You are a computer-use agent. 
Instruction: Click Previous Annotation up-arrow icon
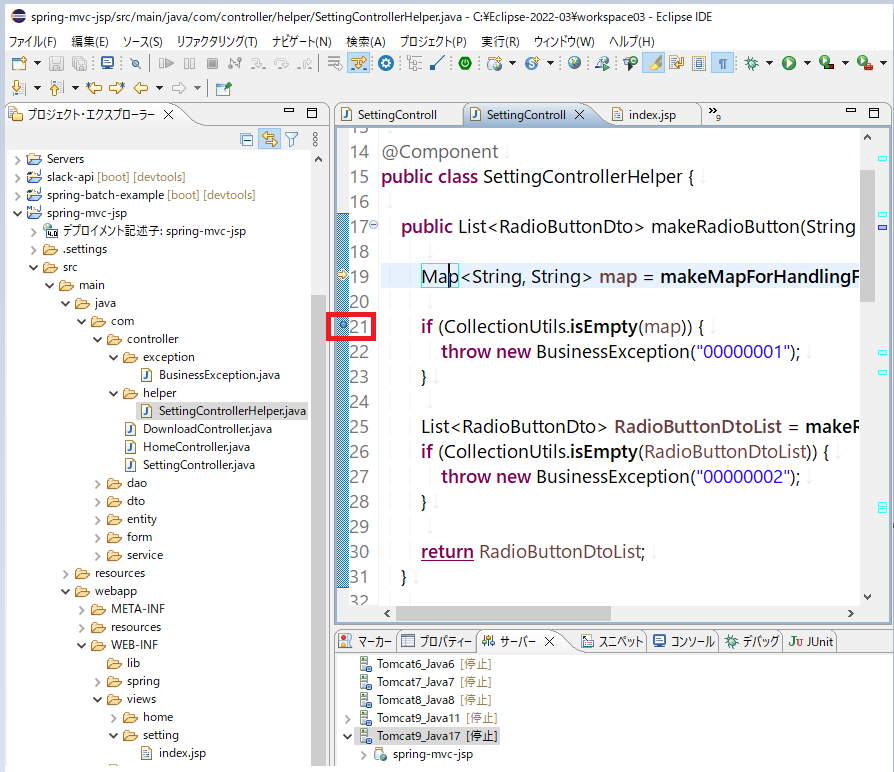pos(56,88)
